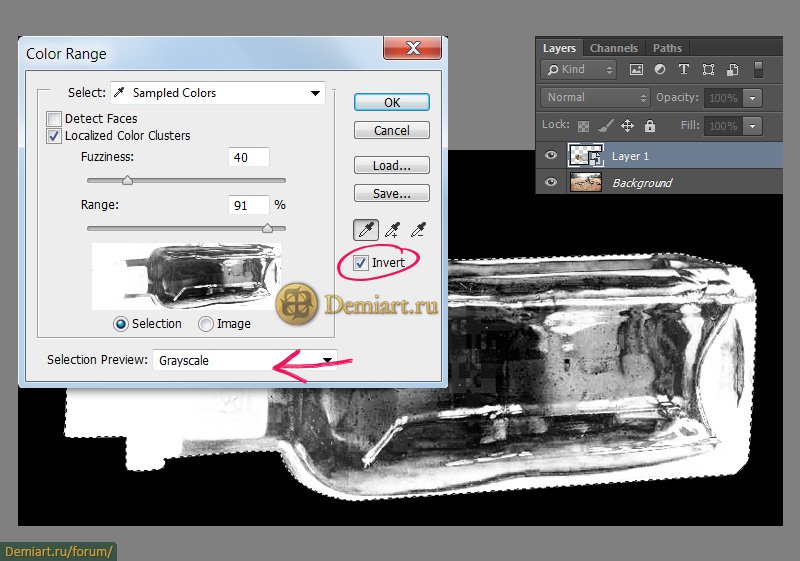Open the Demiart.ru/forum/ link
The width and height of the screenshot is (800, 561).
[x=58, y=551]
